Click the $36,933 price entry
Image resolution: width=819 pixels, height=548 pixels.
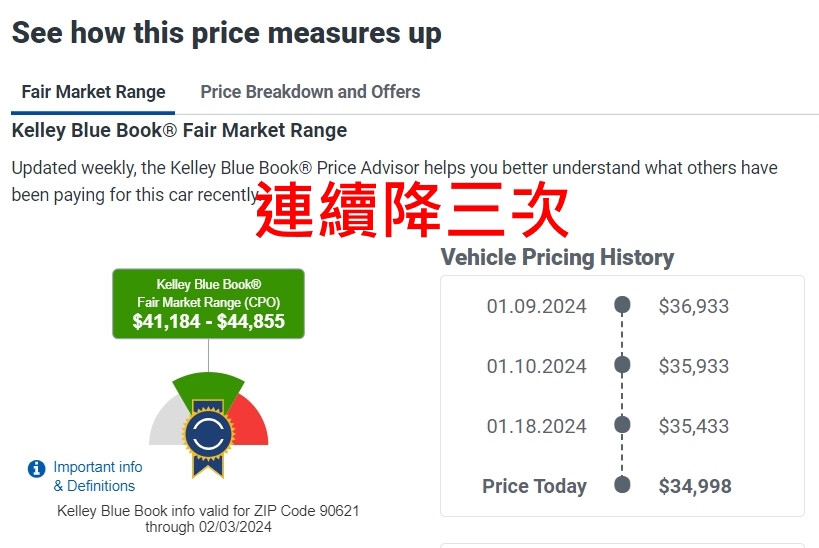[694, 306]
